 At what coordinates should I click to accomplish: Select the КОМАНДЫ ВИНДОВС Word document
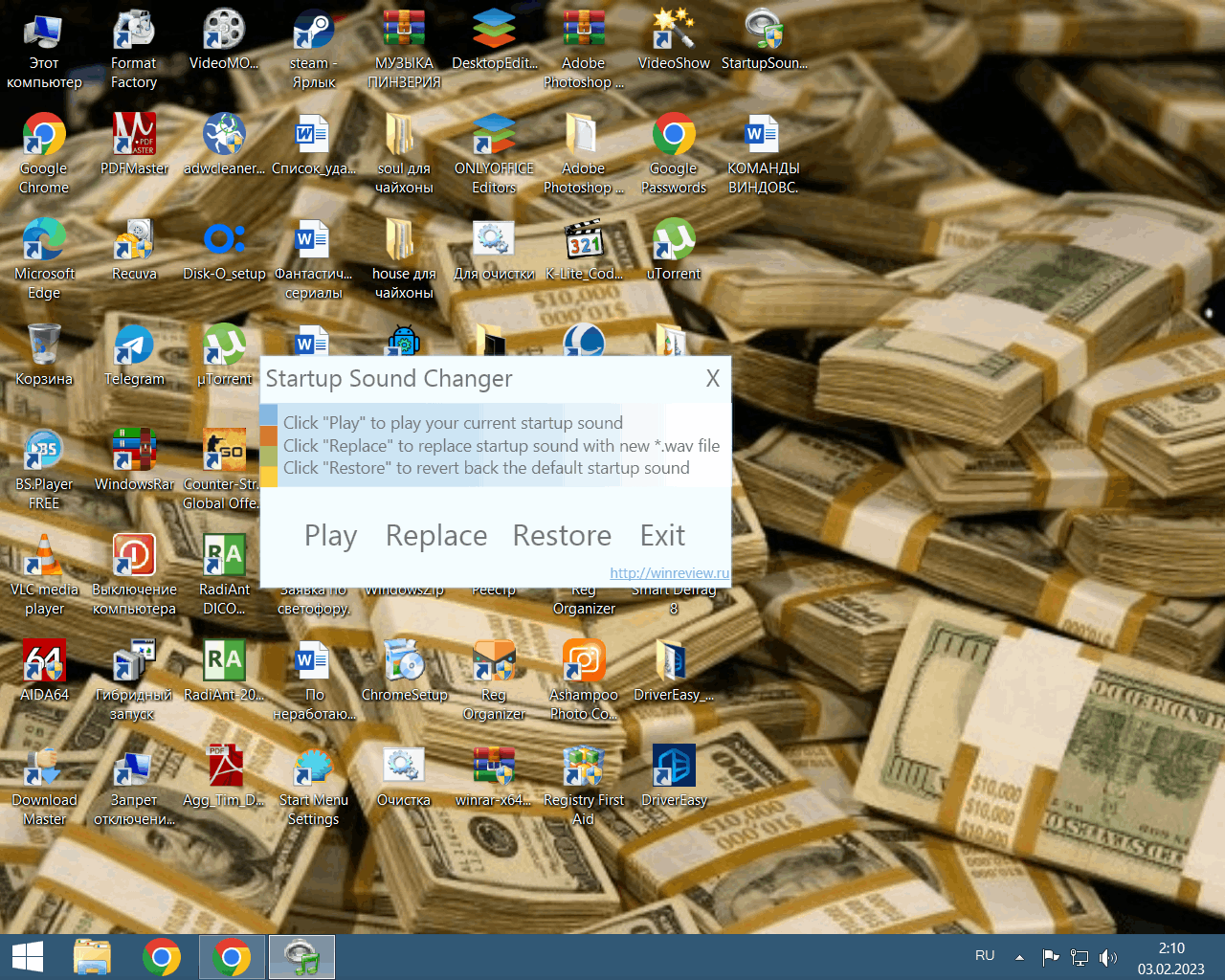[763, 155]
